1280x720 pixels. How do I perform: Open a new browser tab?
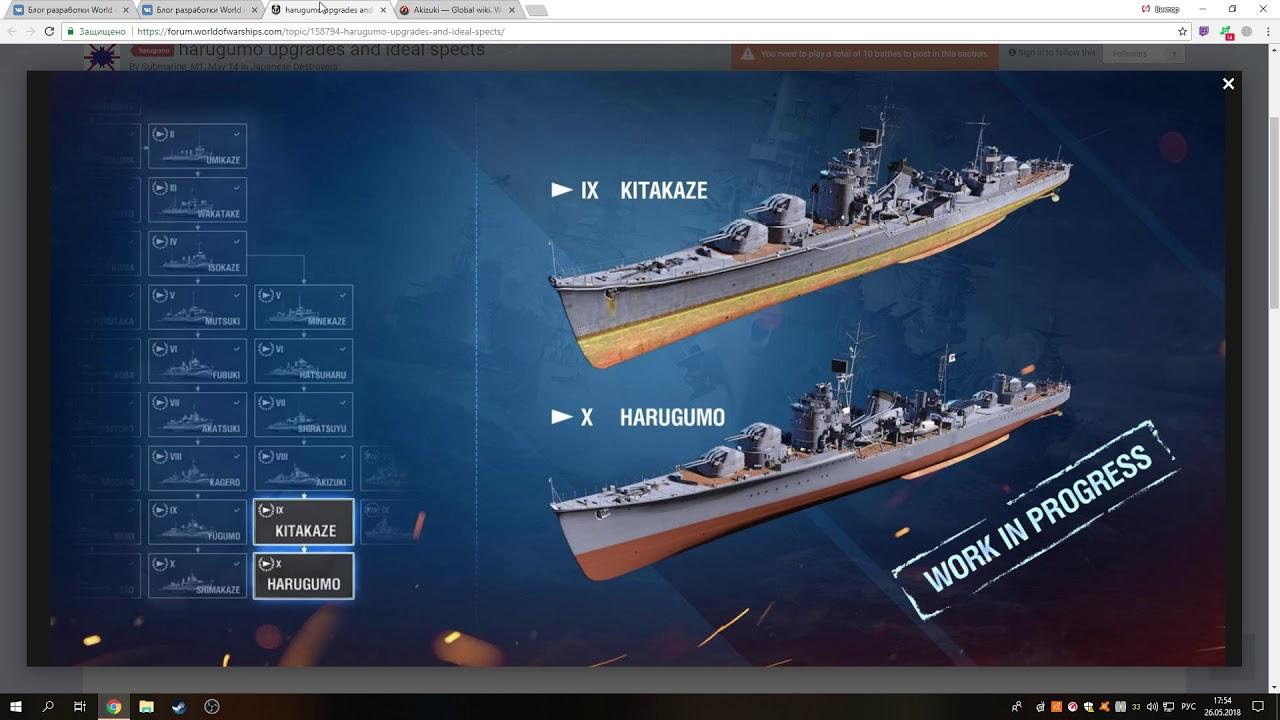[536, 10]
